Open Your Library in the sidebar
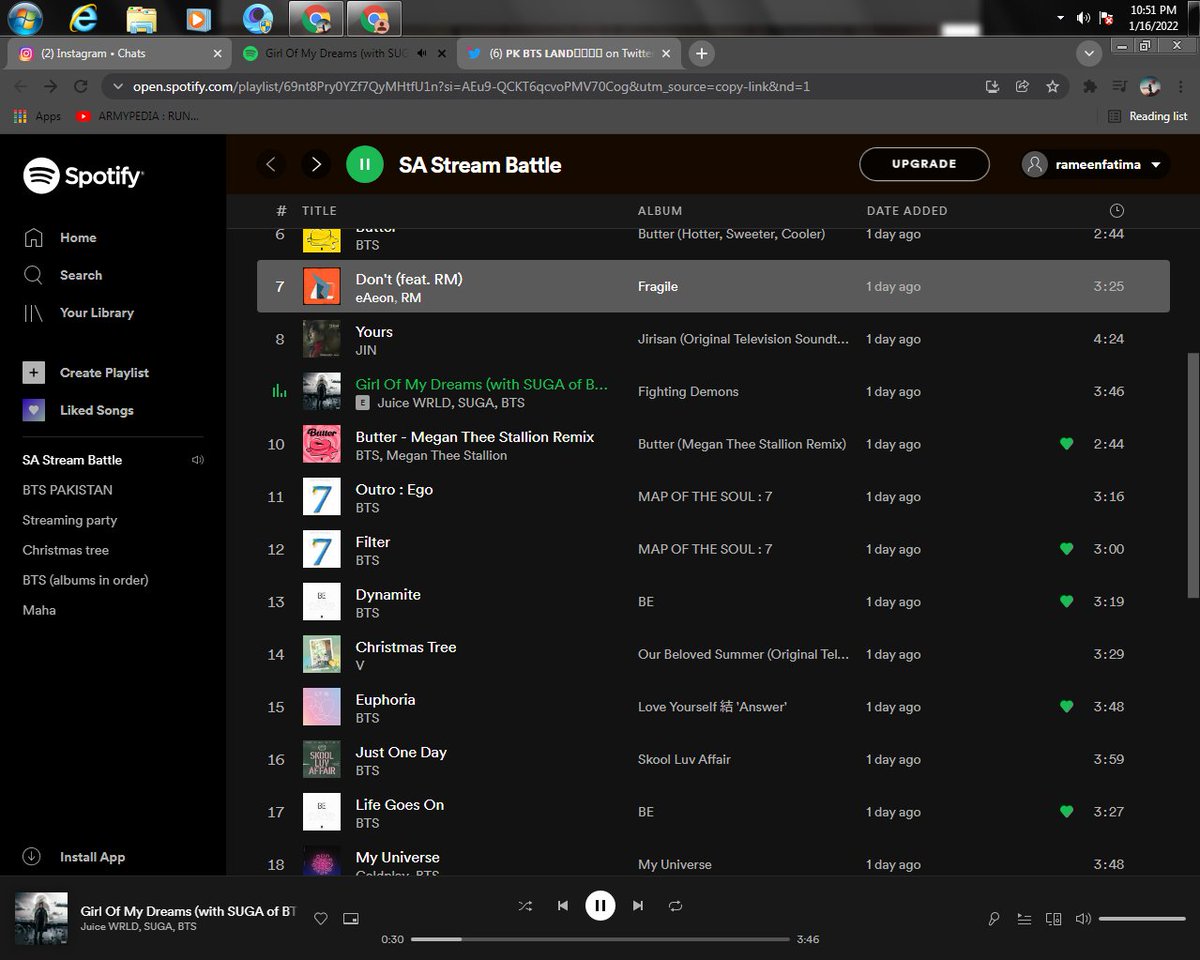 point(78,313)
